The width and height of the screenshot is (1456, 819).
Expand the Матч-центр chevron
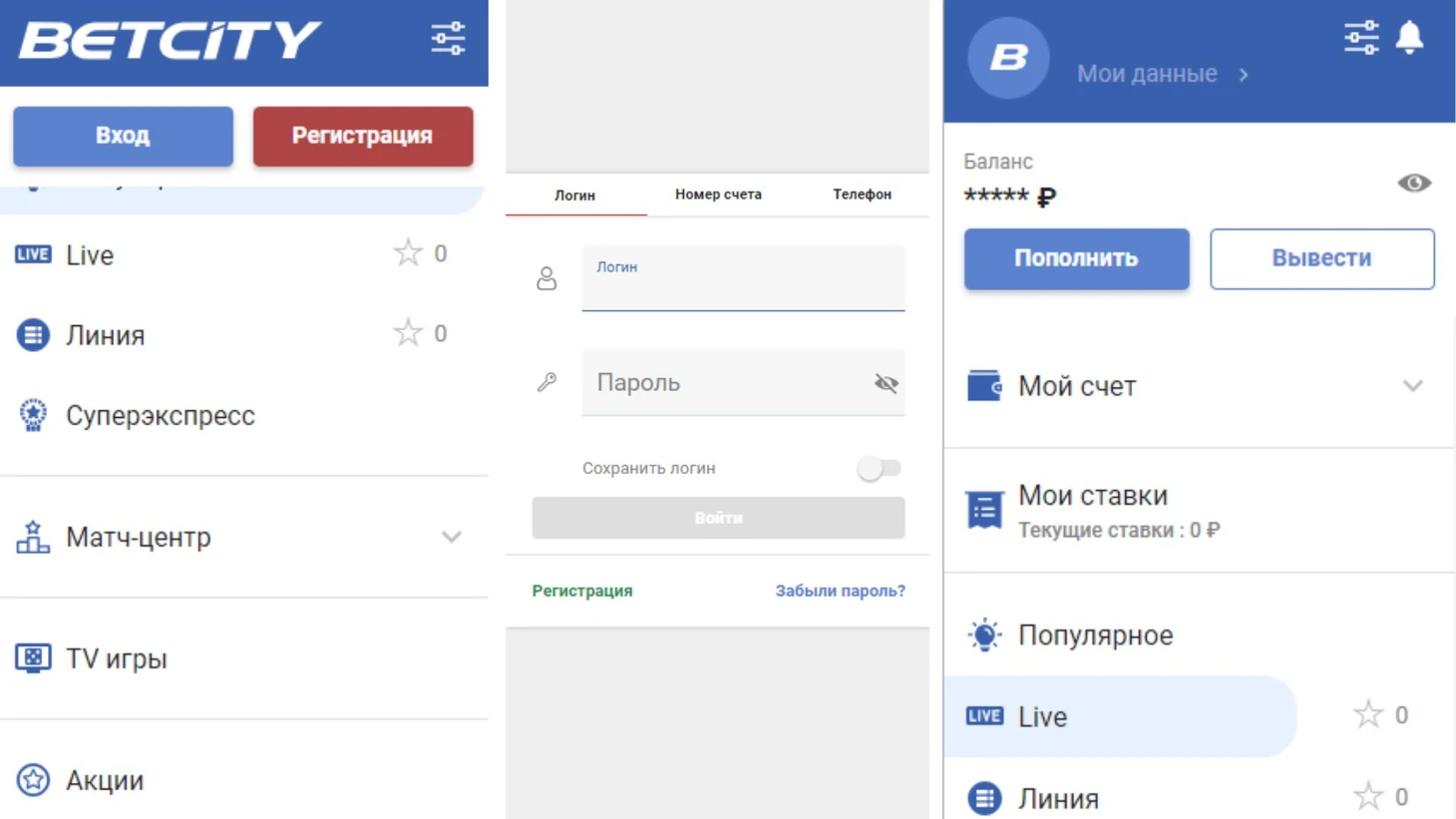click(x=452, y=537)
